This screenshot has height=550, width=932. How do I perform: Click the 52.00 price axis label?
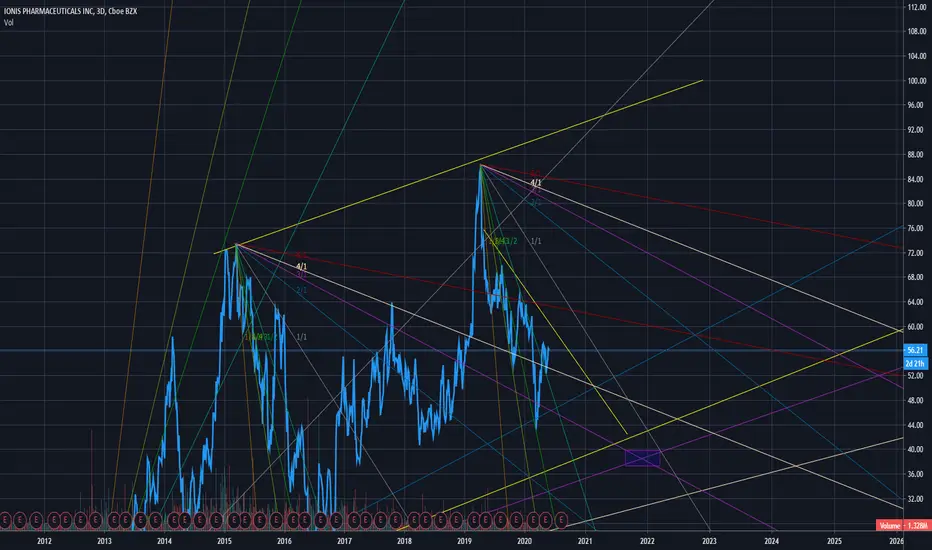[917, 376]
